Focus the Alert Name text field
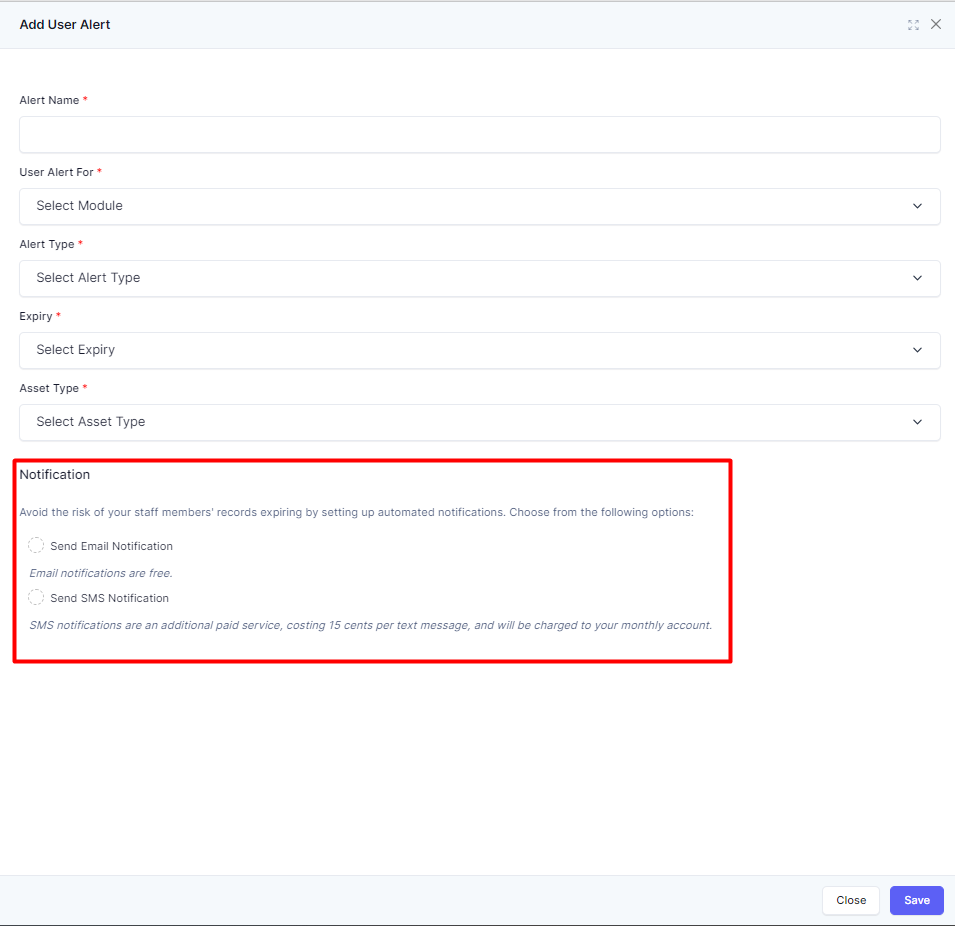This screenshot has width=955, height=926. click(480, 135)
